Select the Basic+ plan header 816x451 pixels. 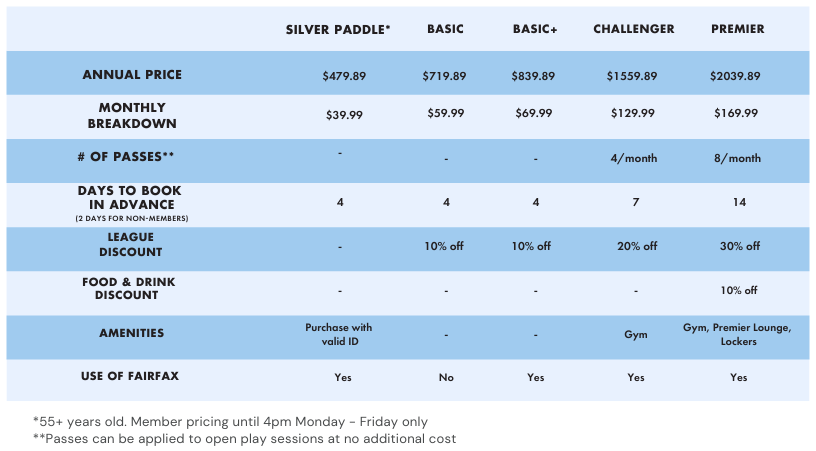coord(535,29)
